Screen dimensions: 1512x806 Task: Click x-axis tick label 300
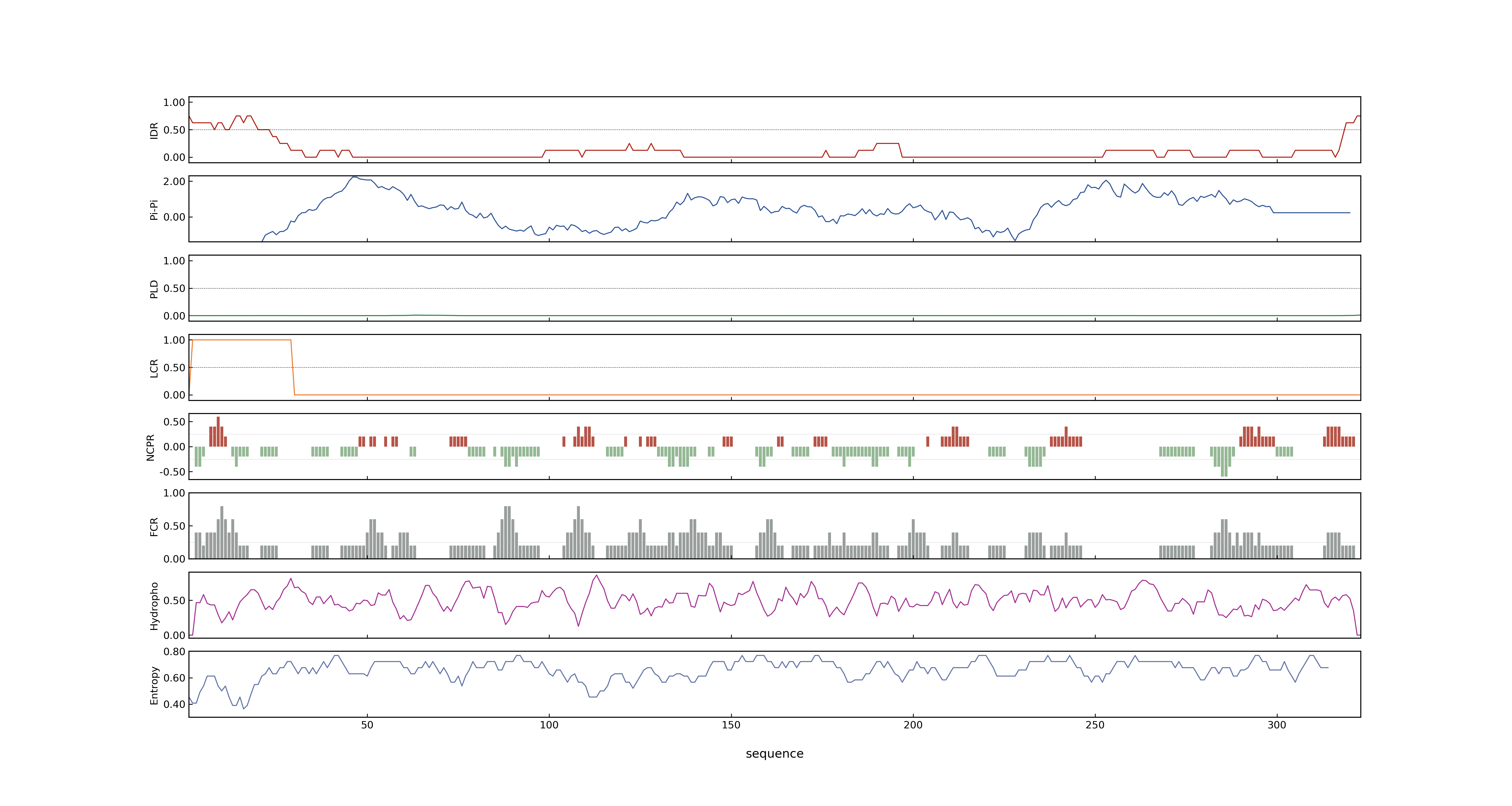(1277, 725)
